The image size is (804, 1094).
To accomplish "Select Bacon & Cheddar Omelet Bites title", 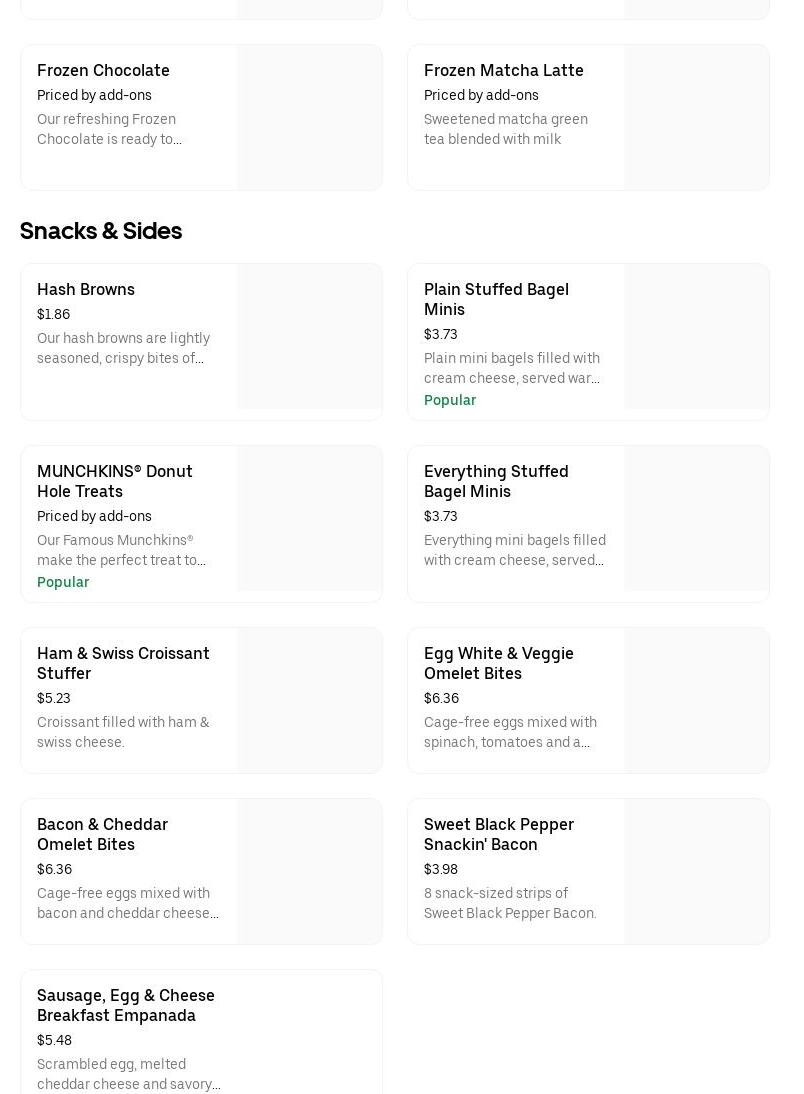I will (x=102, y=834).
